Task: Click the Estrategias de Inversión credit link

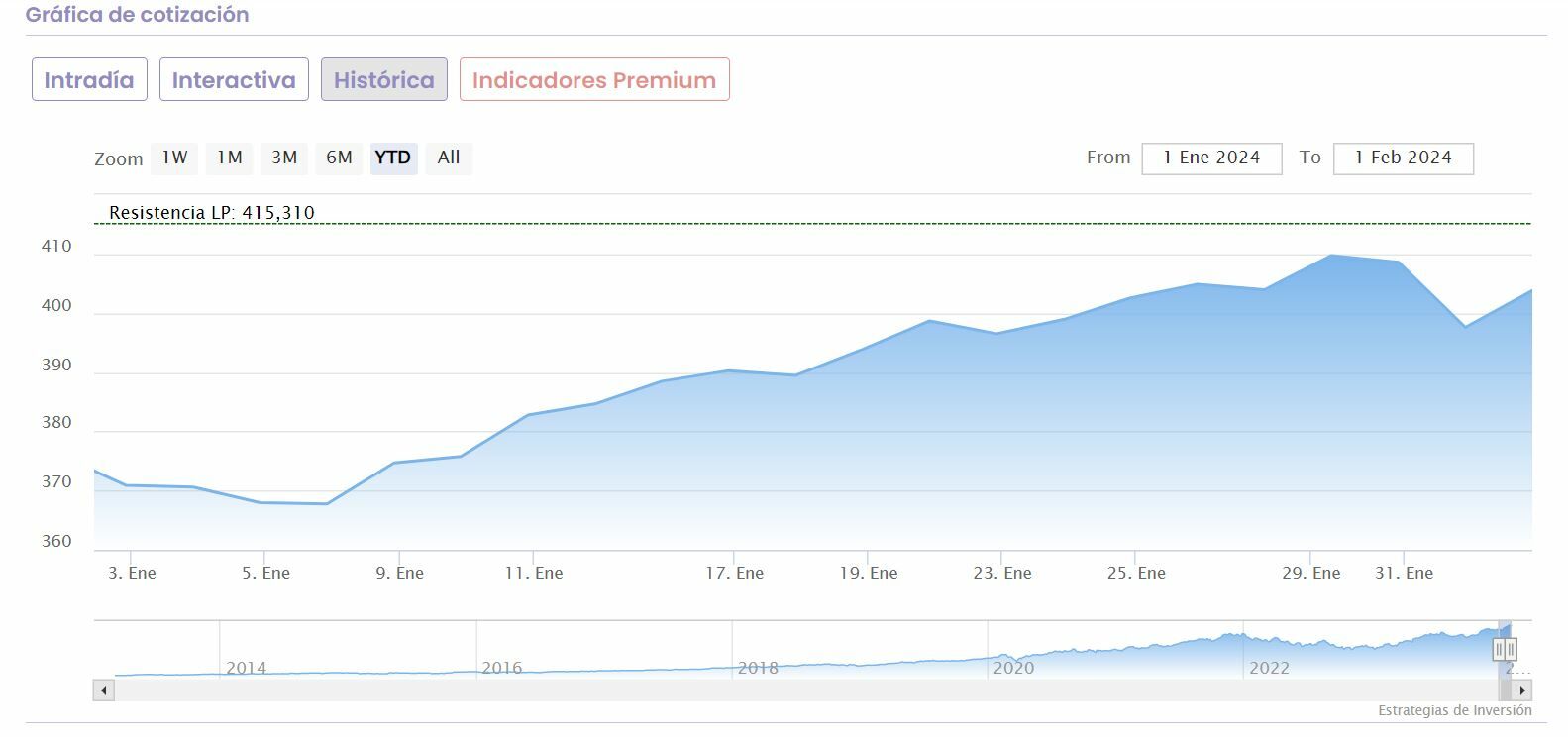Action: (x=1454, y=710)
